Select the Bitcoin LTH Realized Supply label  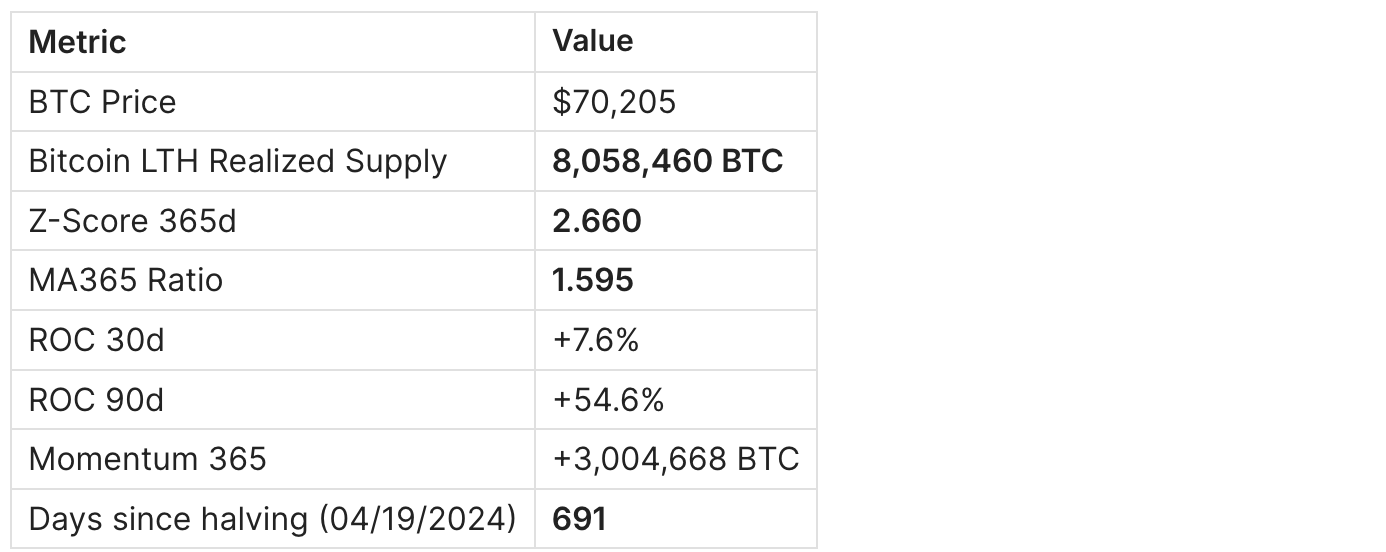[x=238, y=161]
